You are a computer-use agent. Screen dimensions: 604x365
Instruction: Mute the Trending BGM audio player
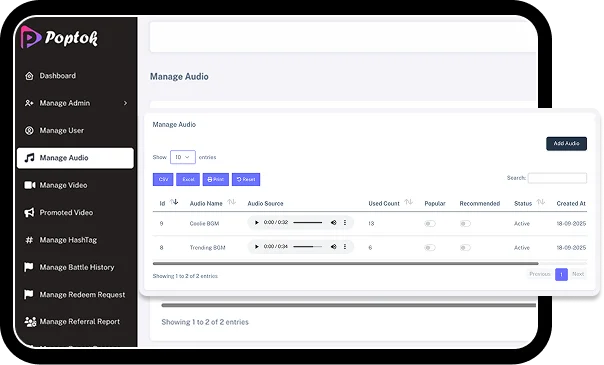tap(334, 246)
